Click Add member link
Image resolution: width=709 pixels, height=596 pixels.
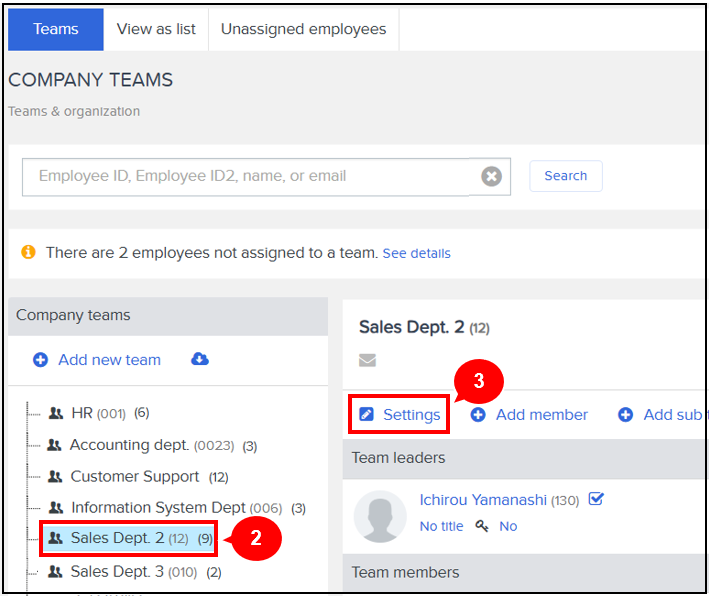click(542, 415)
